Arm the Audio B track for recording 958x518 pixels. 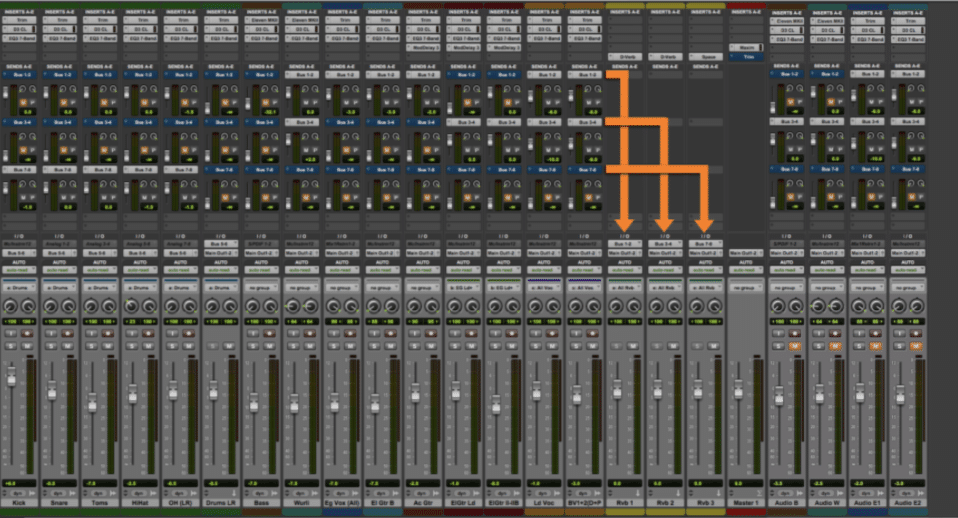click(794, 334)
